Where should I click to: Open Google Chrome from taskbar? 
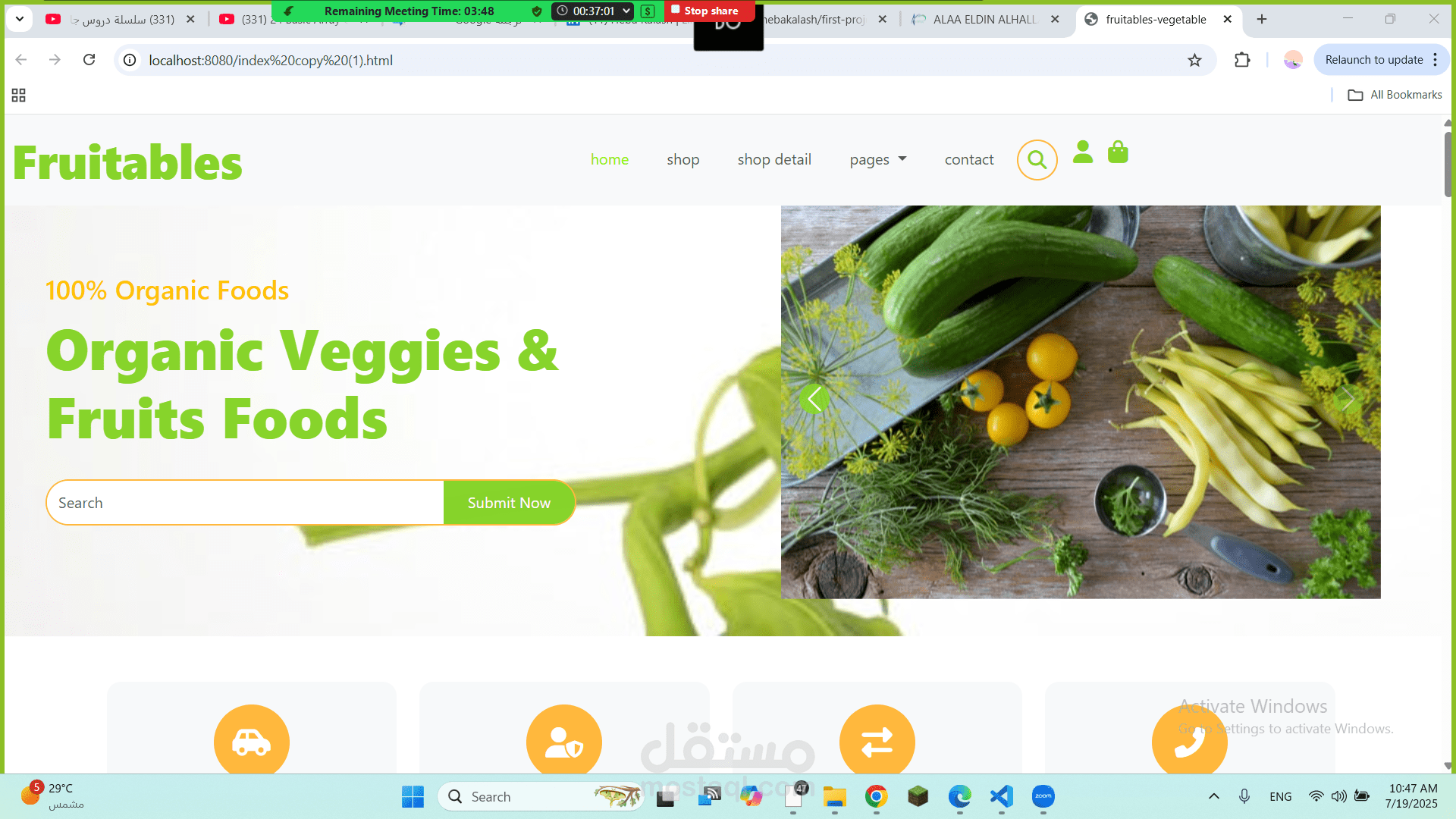point(876,796)
